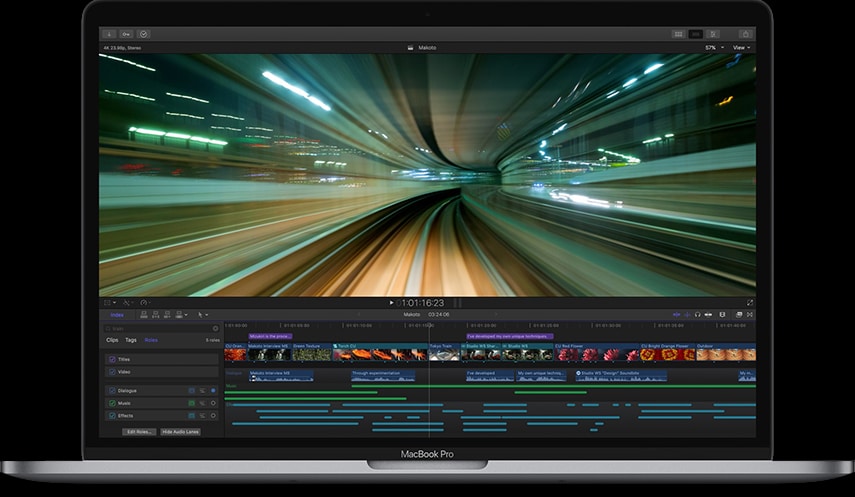Open the effects browser icon
855x497 pixels.
click(x=739, y=315)
